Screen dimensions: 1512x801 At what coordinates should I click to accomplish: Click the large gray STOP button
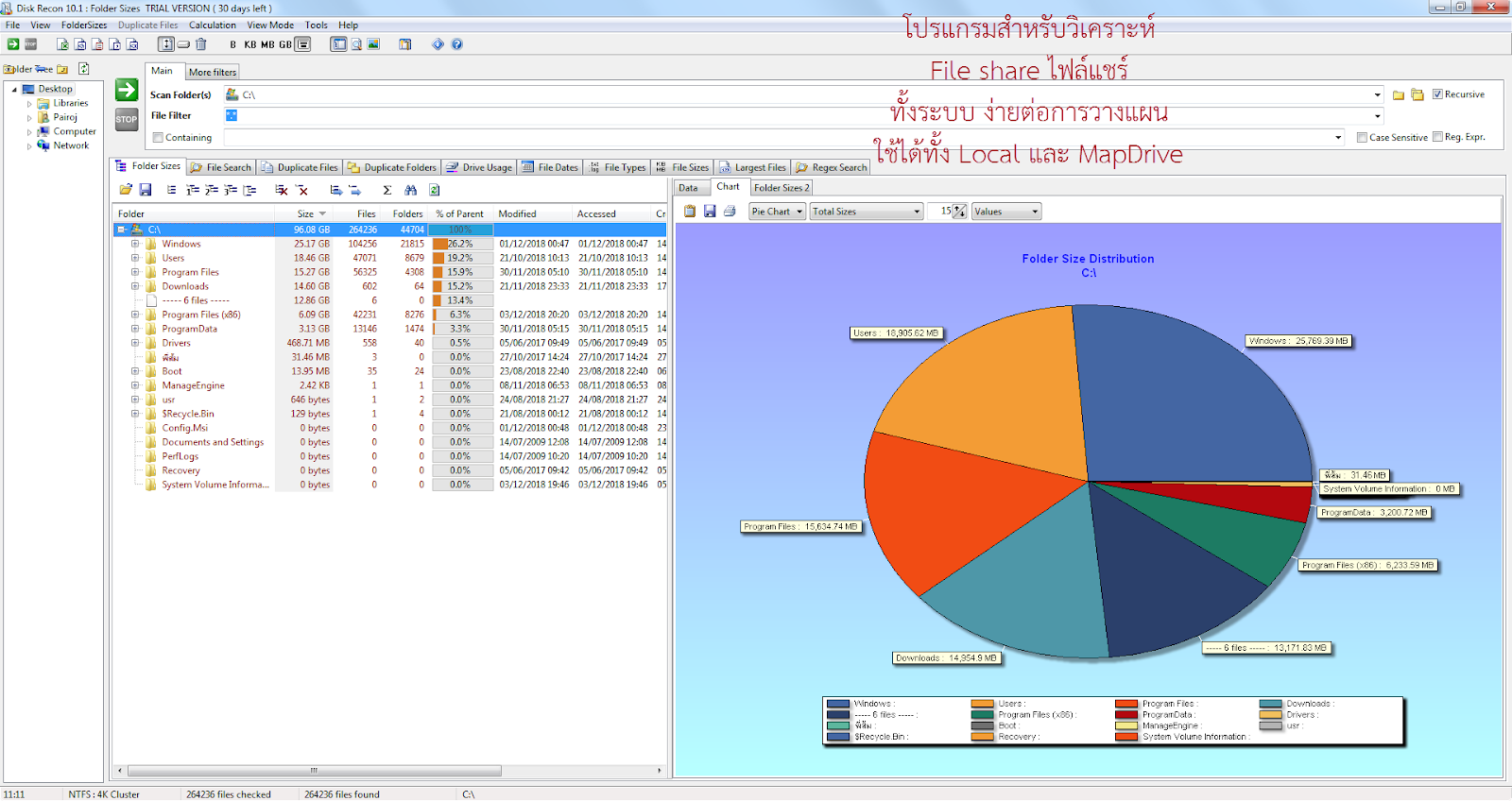point(127,119)
